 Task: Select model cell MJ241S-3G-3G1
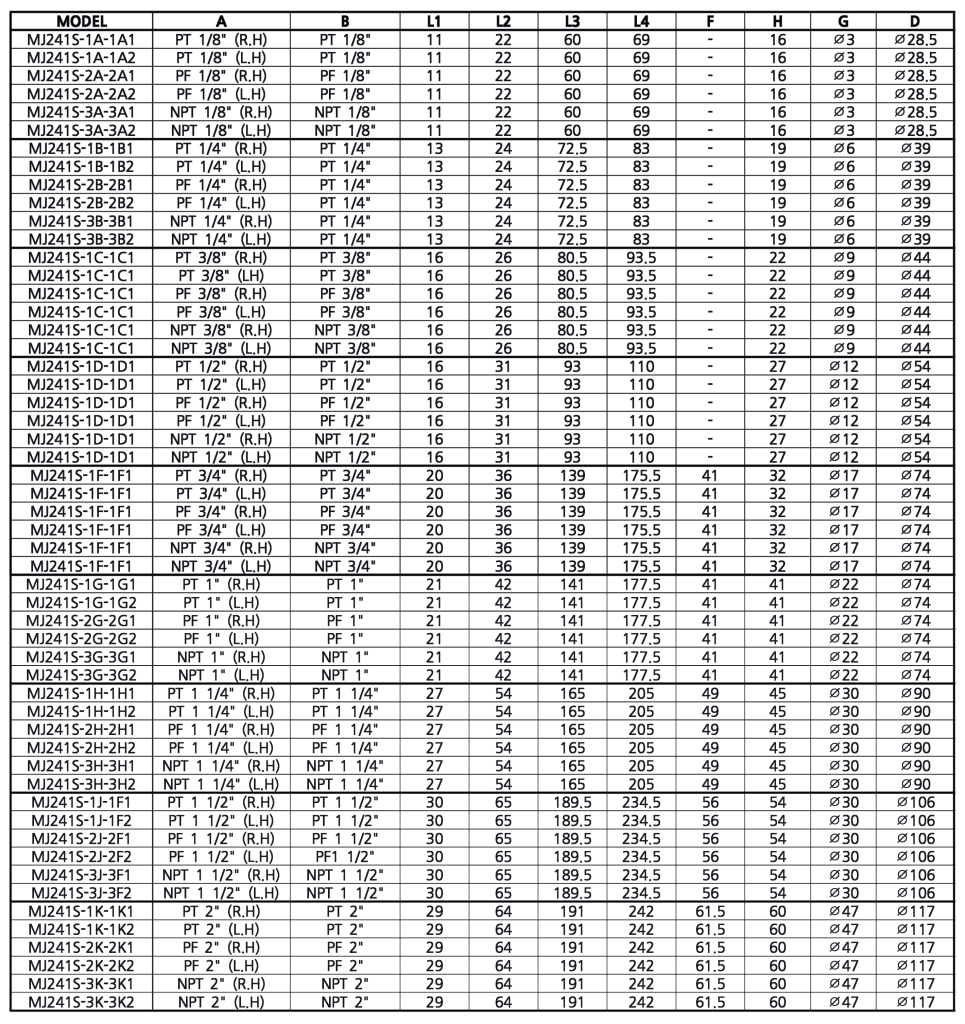[81, 657]
